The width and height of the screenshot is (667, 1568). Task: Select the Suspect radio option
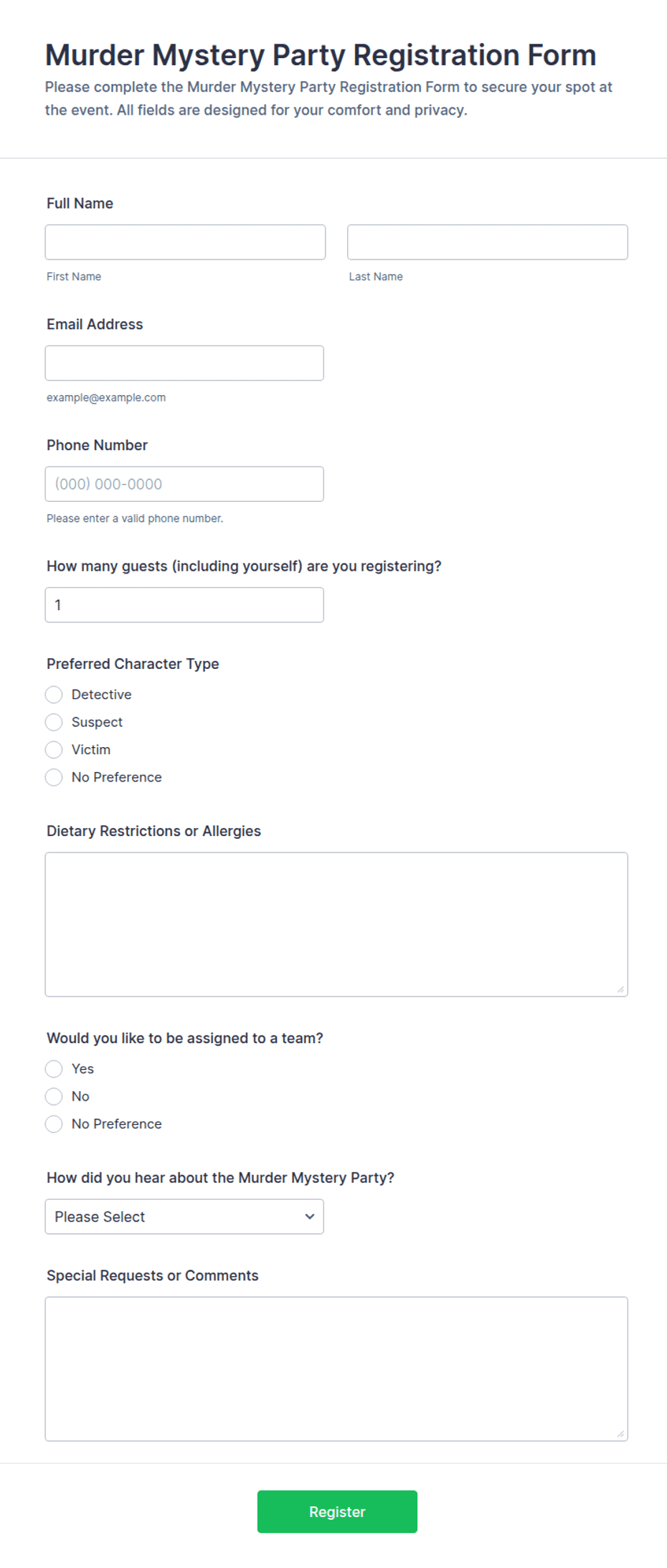coord(54,722)
